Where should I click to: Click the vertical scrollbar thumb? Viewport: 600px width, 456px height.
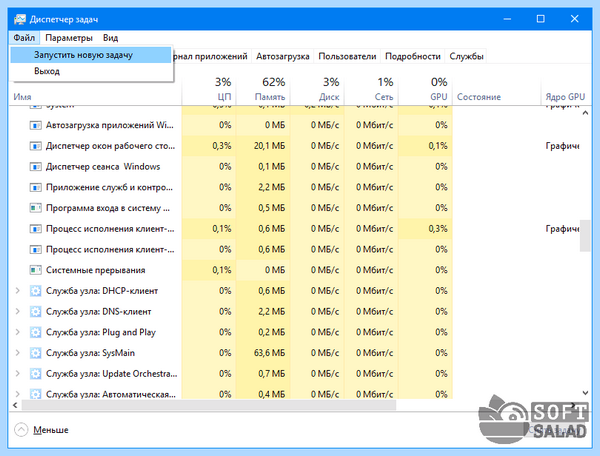click(x=585, y=235)
